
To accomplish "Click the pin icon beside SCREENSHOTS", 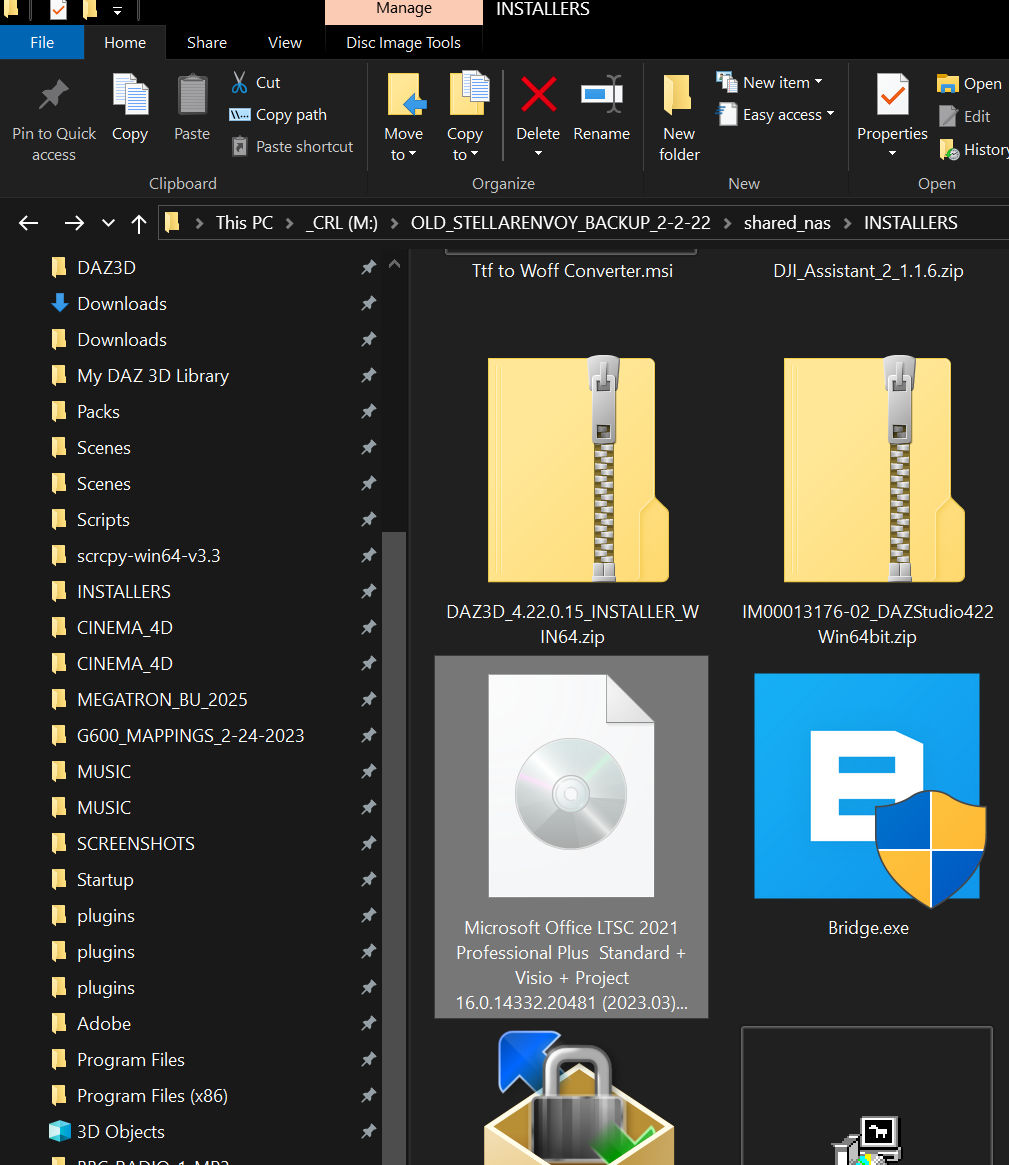I will point(369,843).
